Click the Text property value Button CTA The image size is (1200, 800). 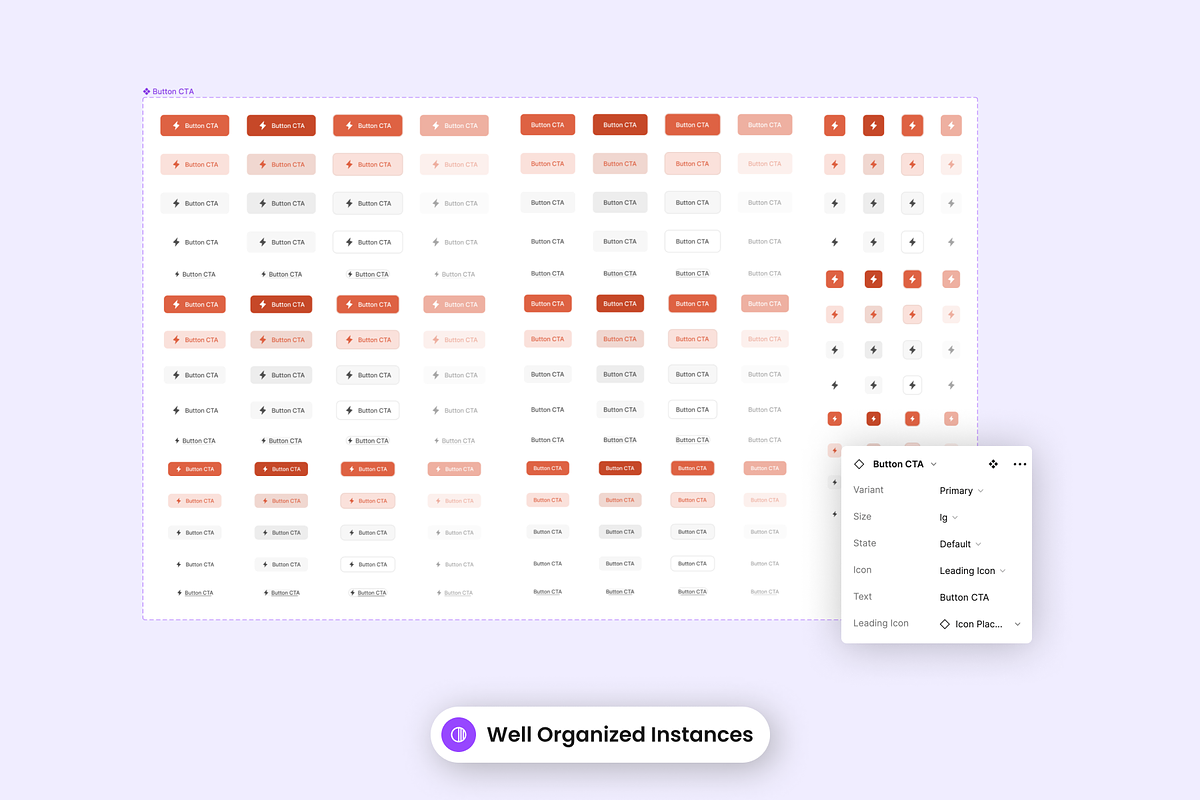964,597
